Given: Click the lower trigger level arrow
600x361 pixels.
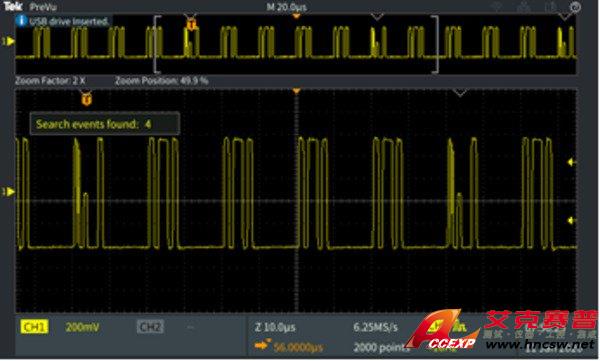Looking at the screenshot, I should click(x=572, y=221).
